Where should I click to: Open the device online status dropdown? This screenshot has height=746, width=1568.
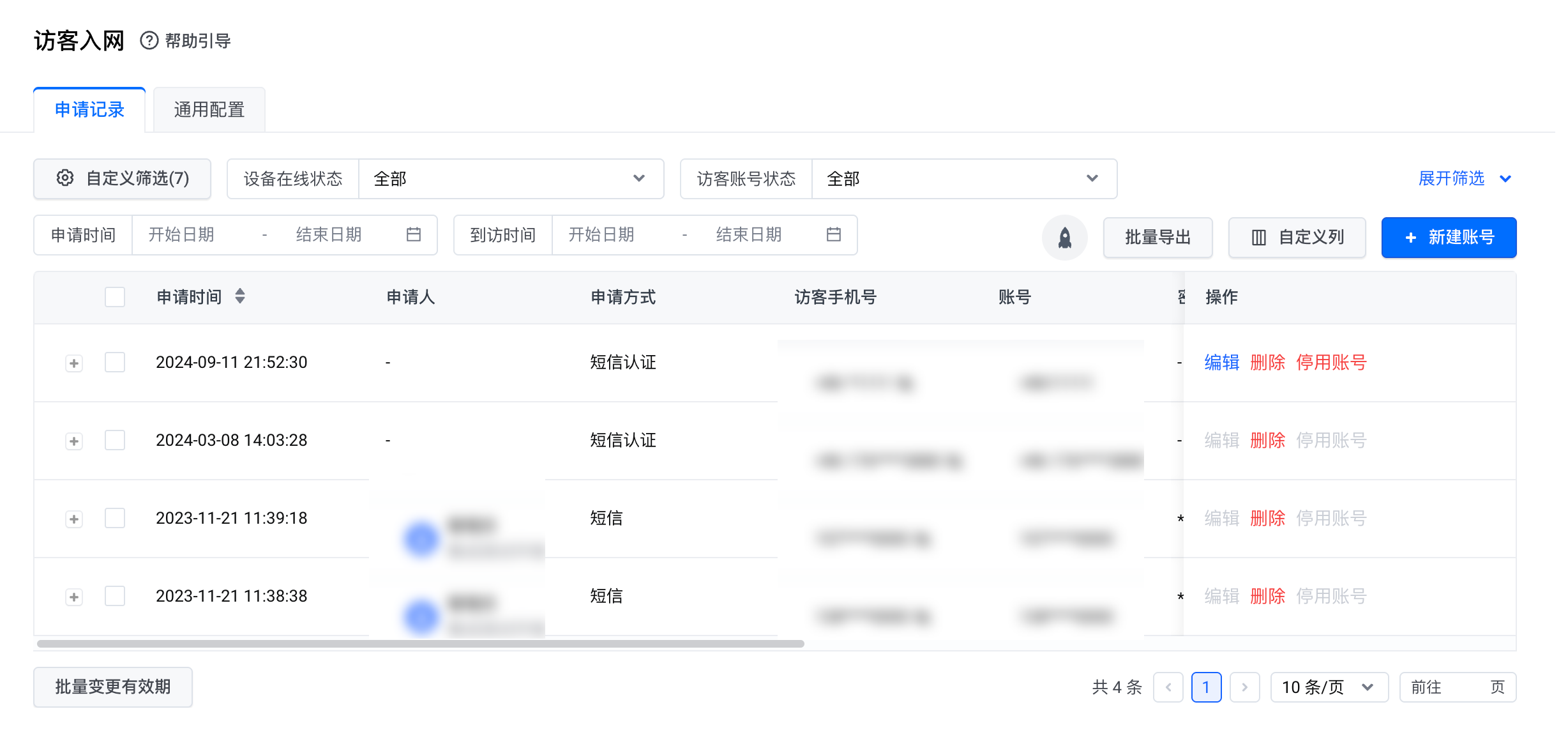[x=511, y=179]
